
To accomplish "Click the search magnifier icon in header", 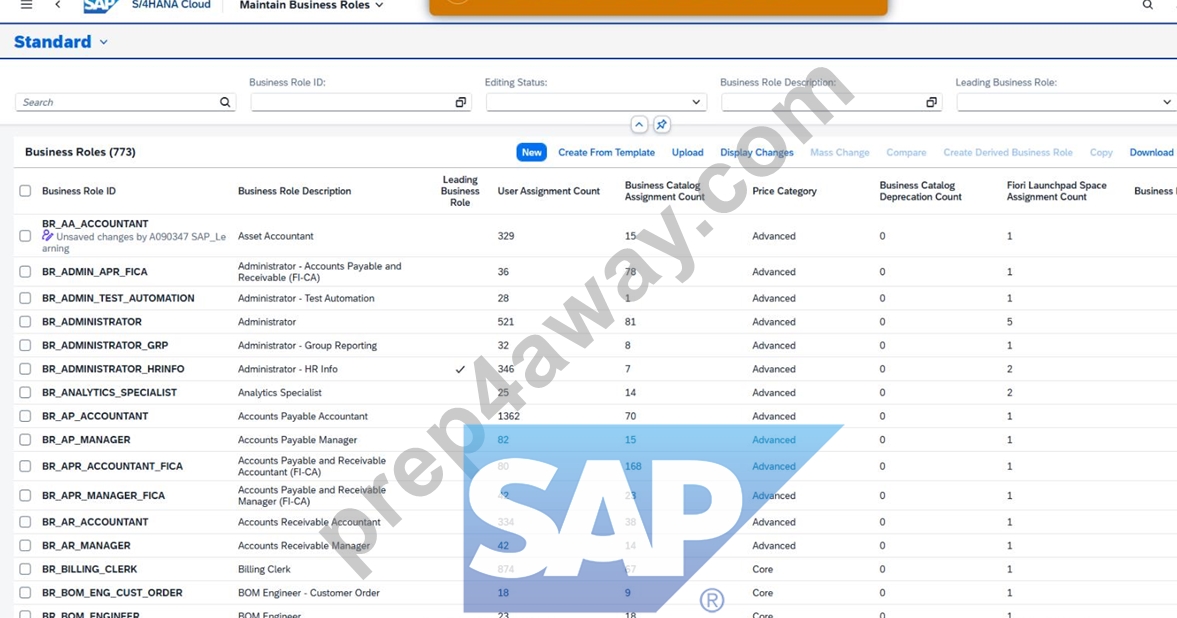I will point(1148,5).
